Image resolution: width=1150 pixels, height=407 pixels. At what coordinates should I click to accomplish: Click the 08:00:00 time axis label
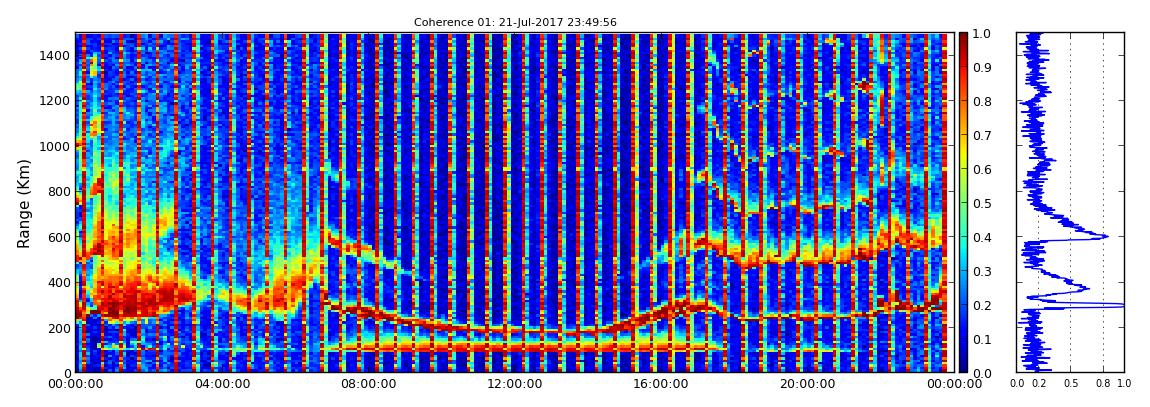(x=366, y=384)
